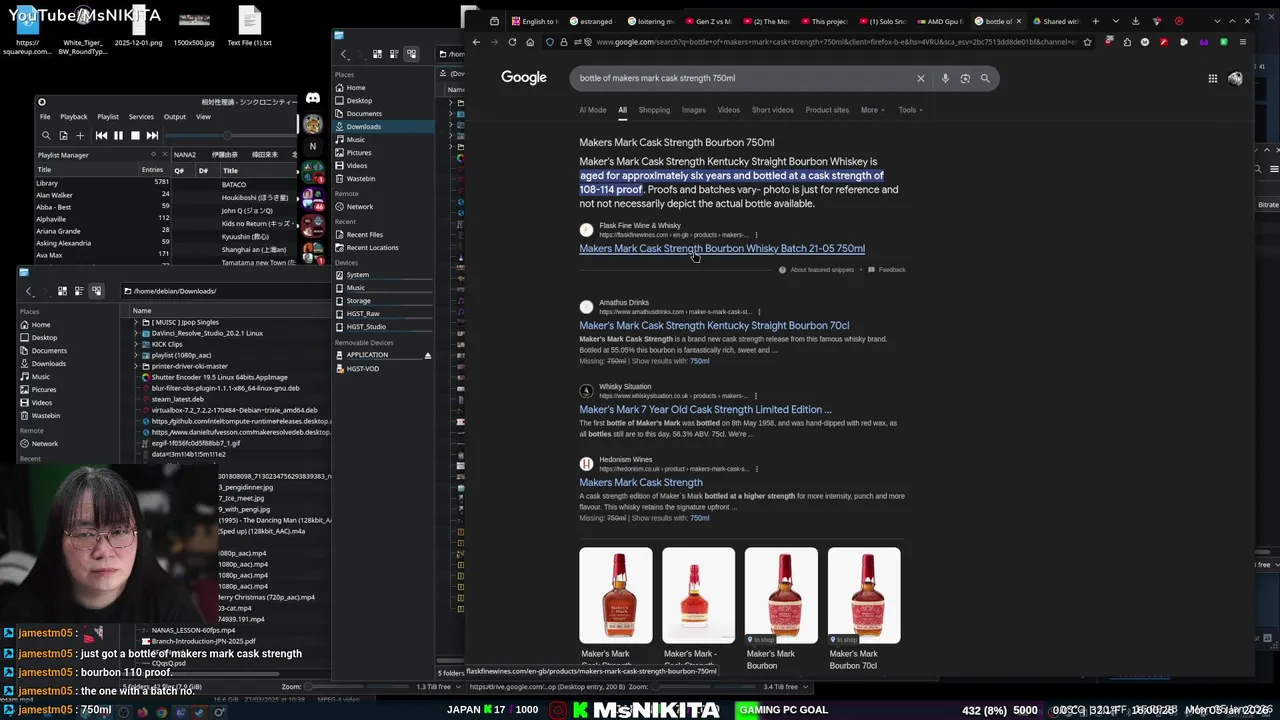Switch to AI Mode in Google
Image resolution: width=1280 pixels, height=720 pixels.
[x=592, y=110]
